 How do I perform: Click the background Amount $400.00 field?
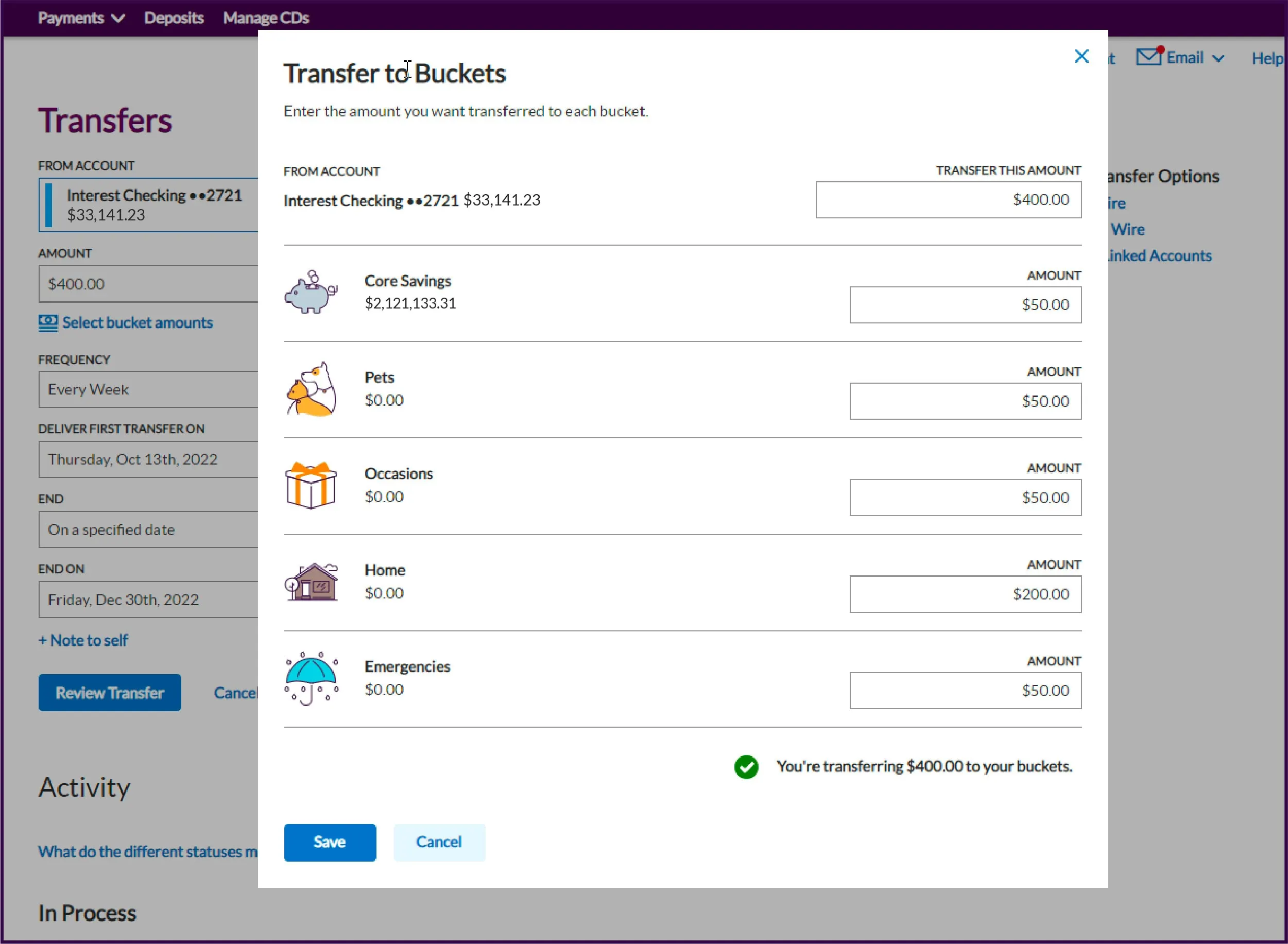[148, 284]
